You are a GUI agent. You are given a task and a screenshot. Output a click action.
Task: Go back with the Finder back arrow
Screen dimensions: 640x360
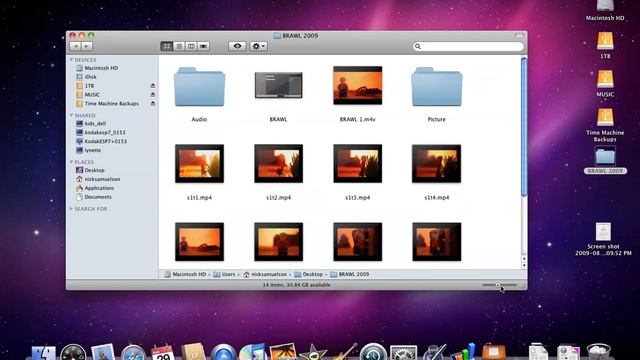[x=75, y=46]
